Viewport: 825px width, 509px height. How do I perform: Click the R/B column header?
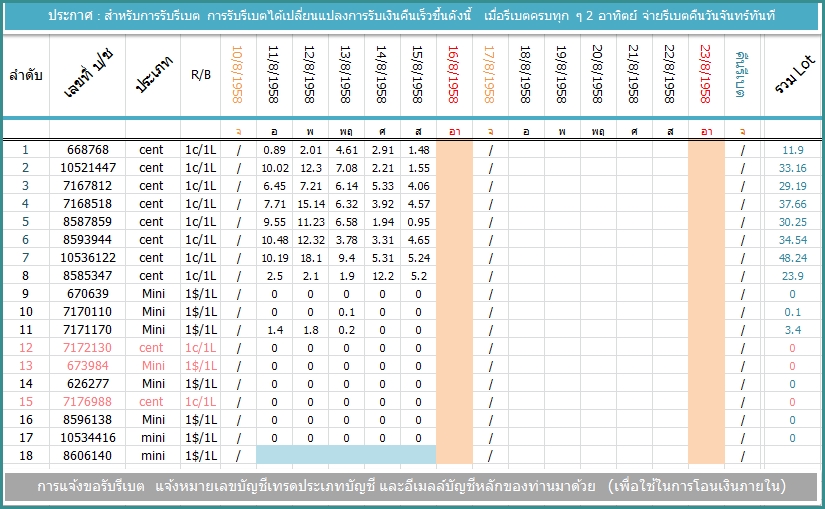(200, 75)
